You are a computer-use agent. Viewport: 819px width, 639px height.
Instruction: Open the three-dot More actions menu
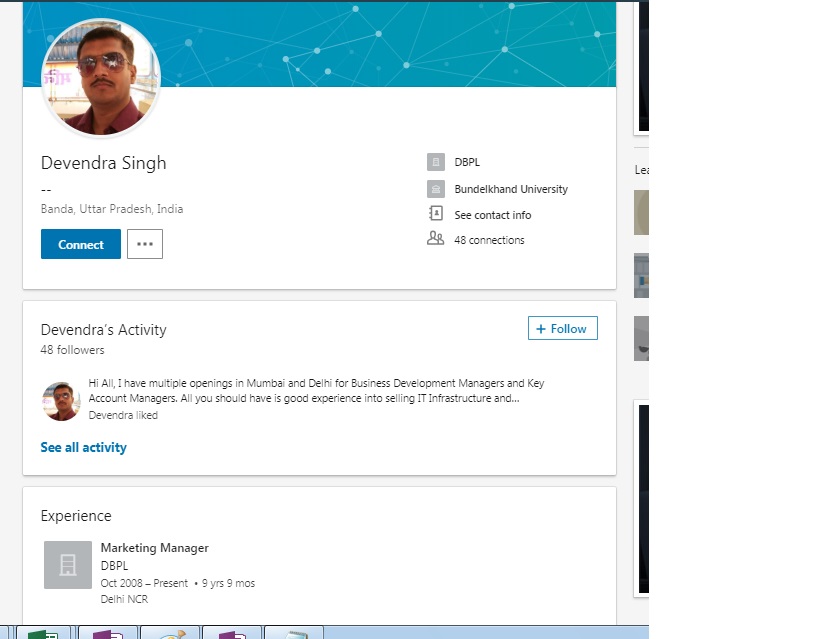coord(145,244)
